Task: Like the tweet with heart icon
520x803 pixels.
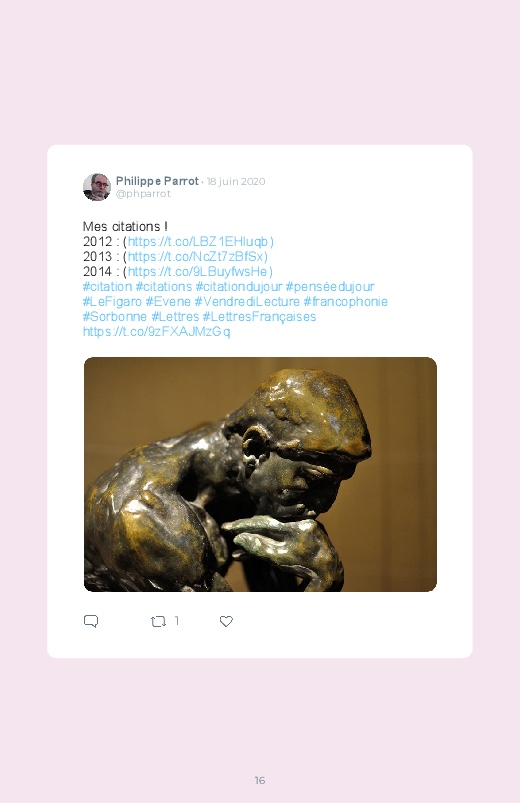Action: 226,621
